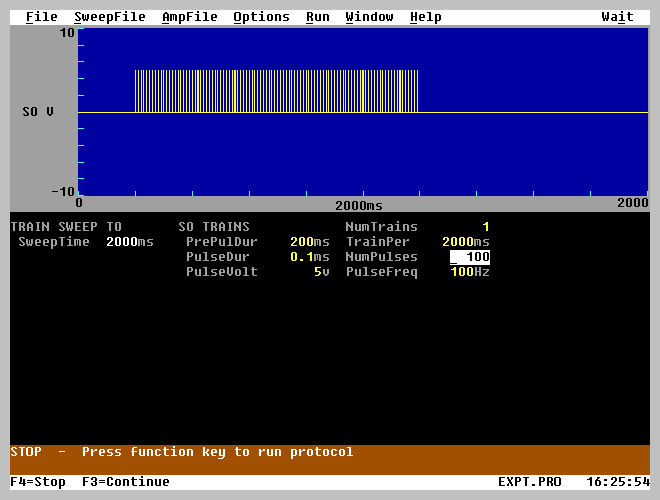Select the PulseDur 0.1ms value
The image size is (660, 500).
(x=309, y=257)
